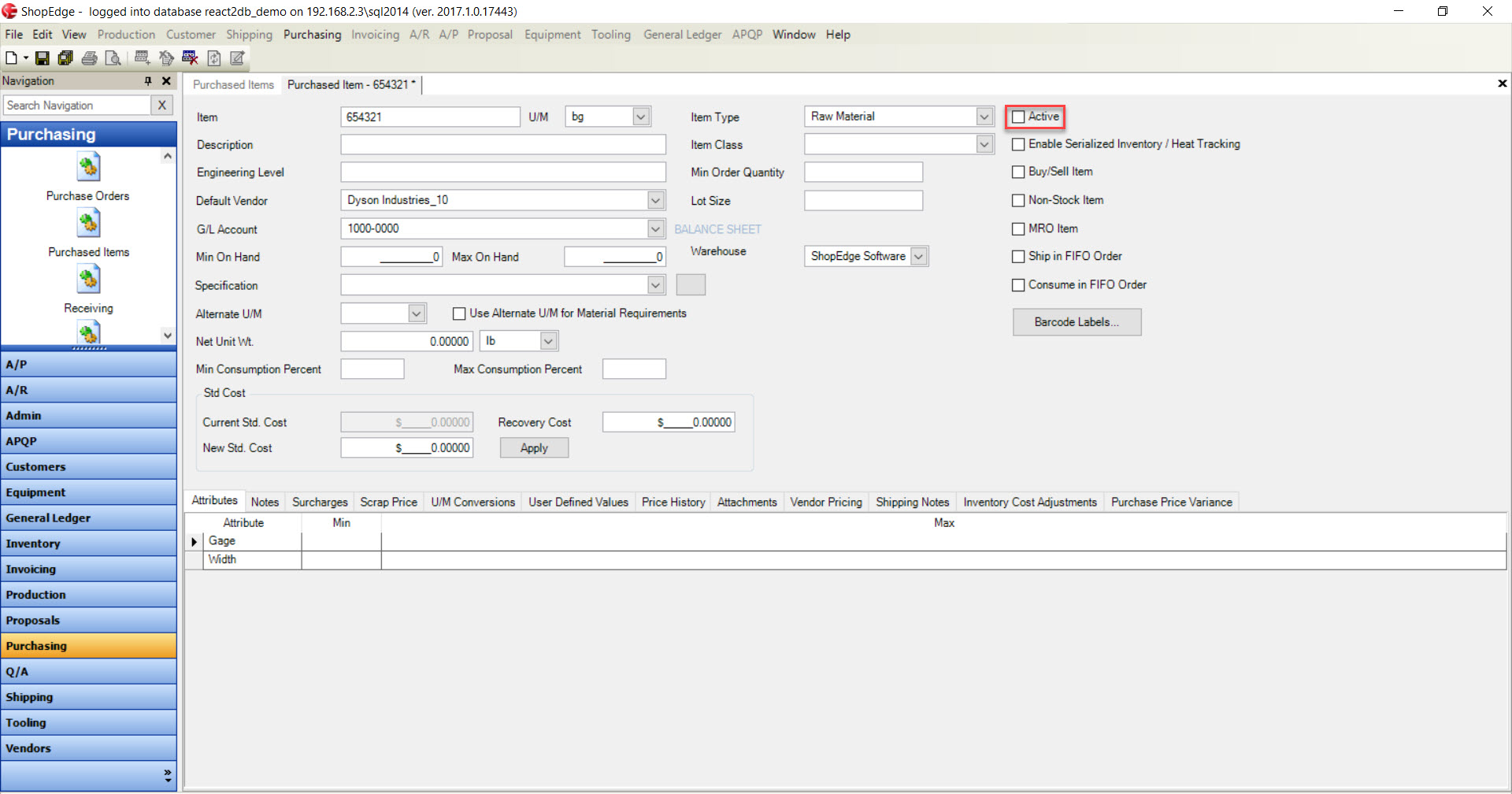Enable Ship in FIFO Order

[x=1018, y=256]
